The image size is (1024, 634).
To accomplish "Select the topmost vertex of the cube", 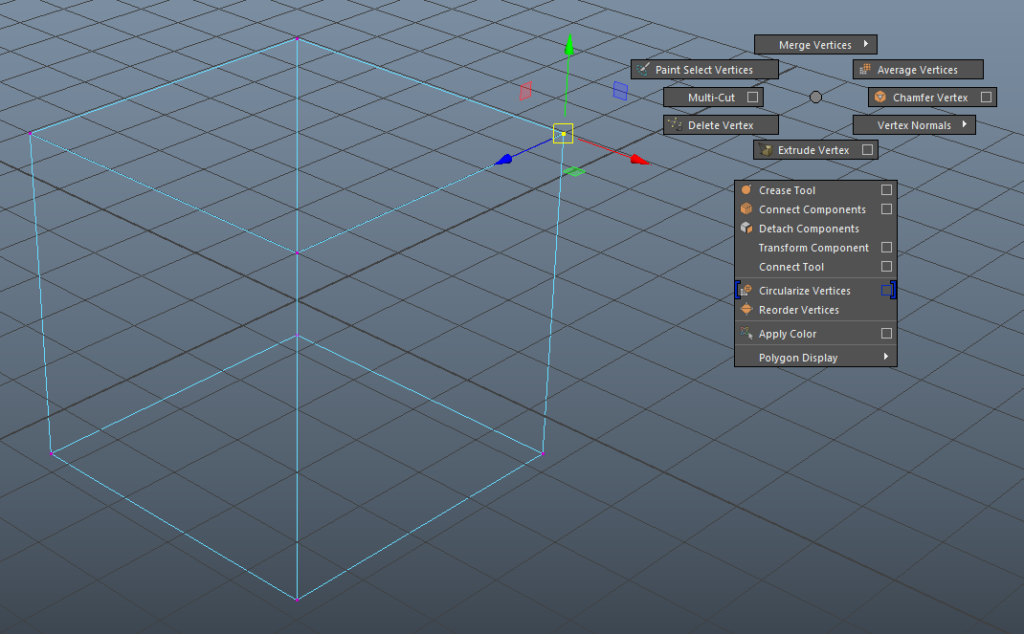I will tap(297, 39).
